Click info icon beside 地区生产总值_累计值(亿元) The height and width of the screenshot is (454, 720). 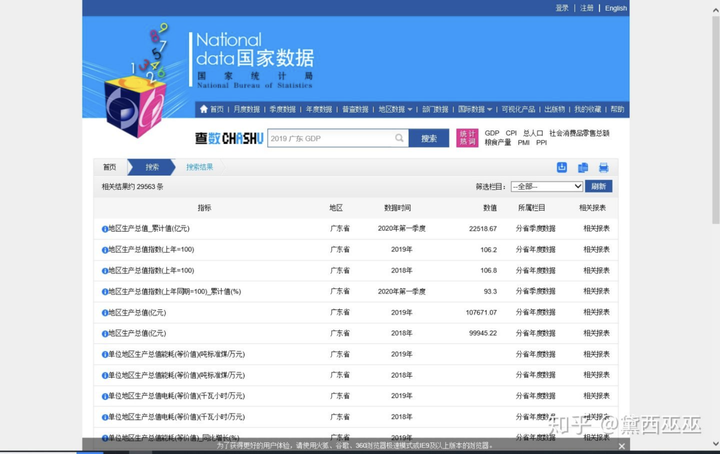coord(105,229)
